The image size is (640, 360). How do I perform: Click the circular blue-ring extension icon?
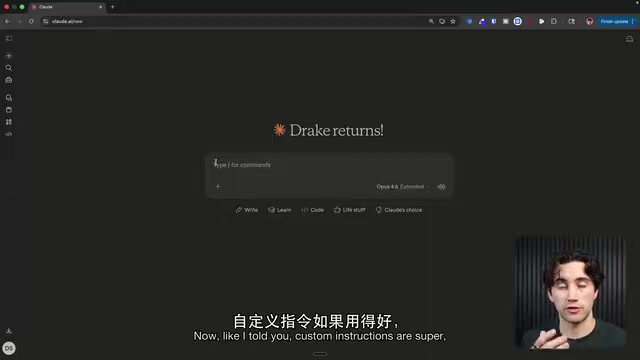pos(517,21)
